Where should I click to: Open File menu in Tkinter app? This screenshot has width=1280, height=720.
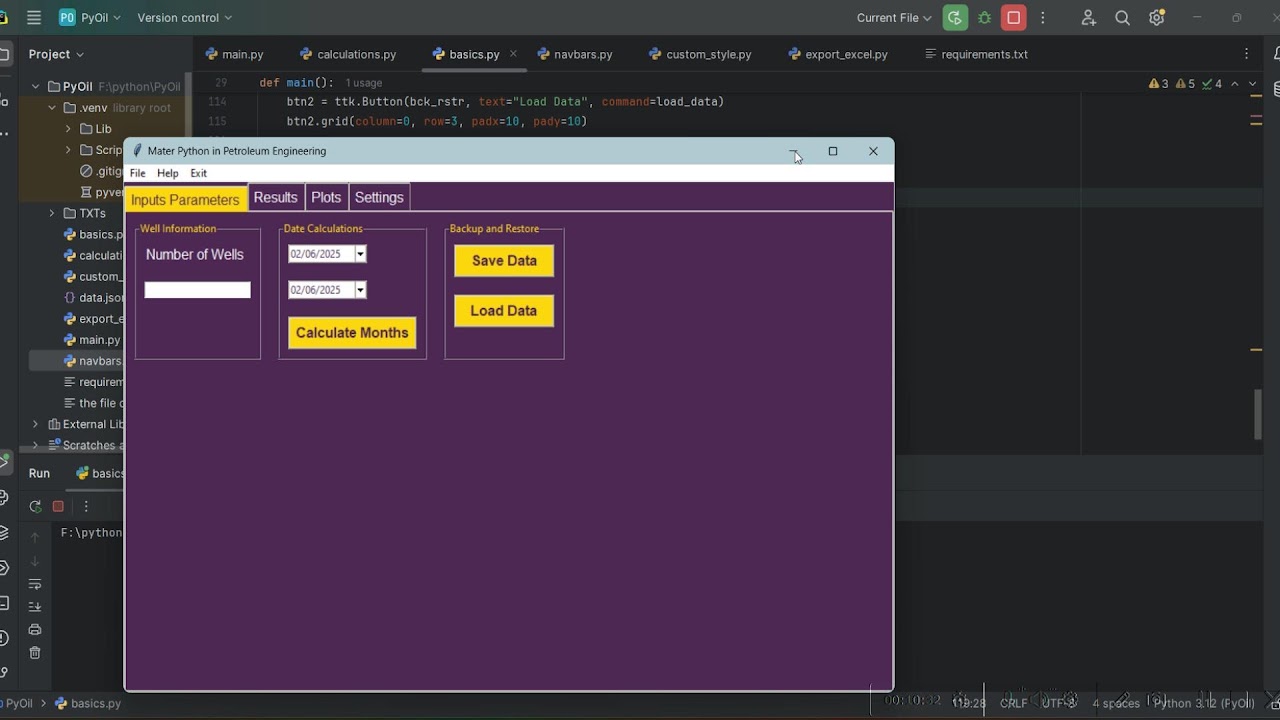click(x=138, y=173)
